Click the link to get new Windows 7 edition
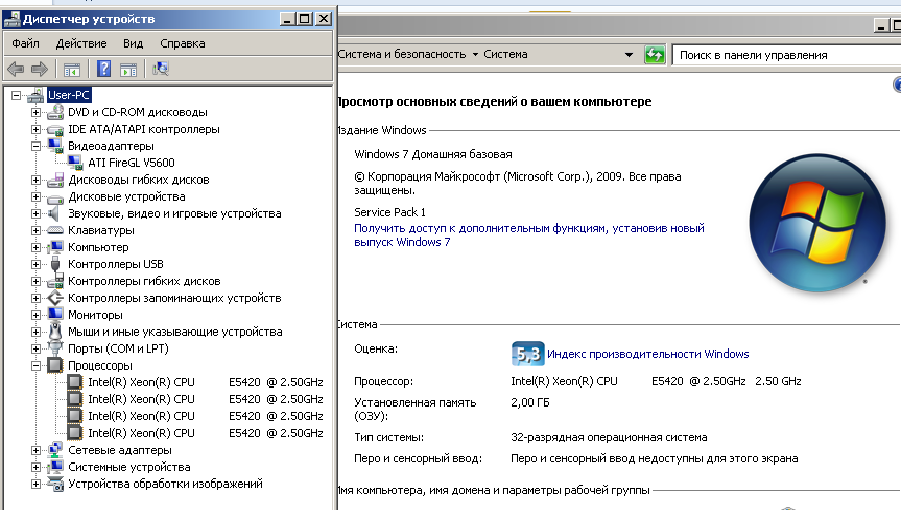 (x=529, y=235)
